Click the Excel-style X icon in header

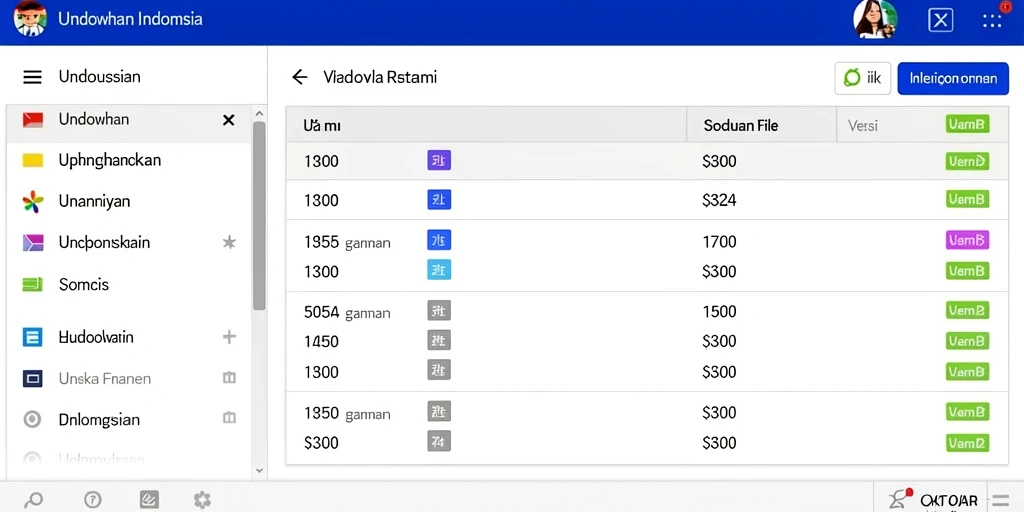(940, 21)
